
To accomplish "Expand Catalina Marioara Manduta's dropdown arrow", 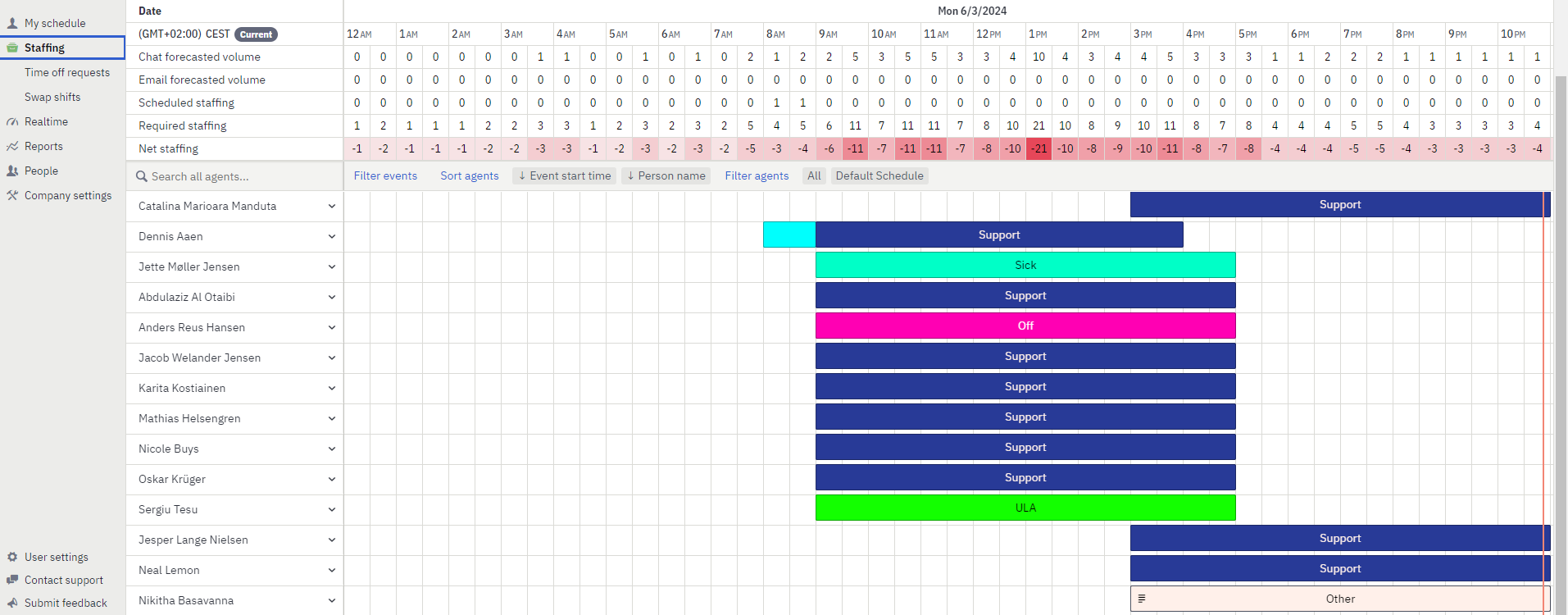I will coord(332,207).
